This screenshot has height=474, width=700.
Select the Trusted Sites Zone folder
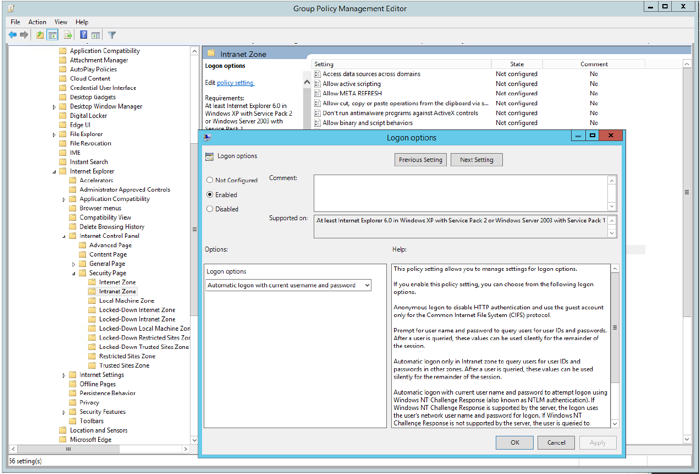126,365
